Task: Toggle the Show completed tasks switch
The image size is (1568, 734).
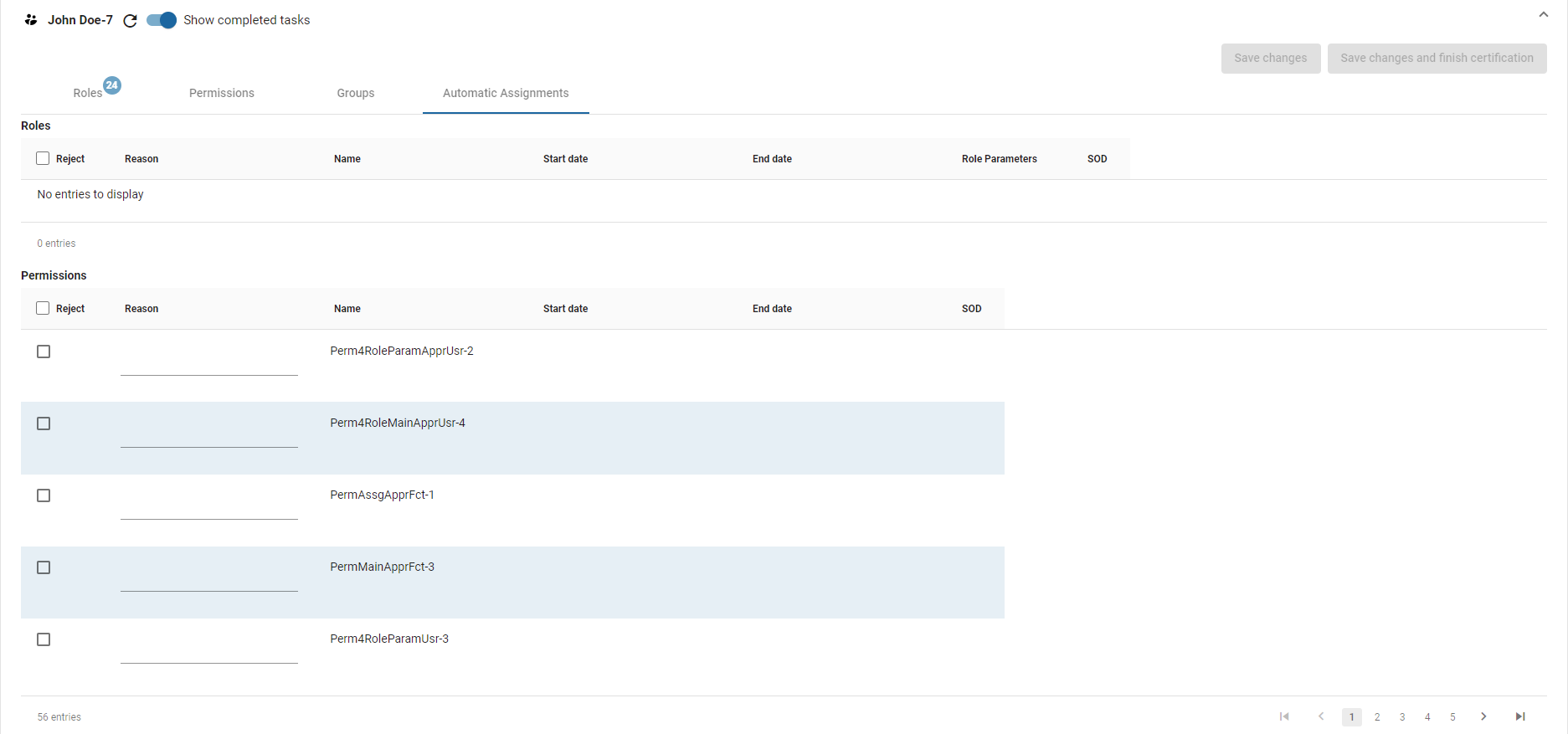Action: click(162, 20)
